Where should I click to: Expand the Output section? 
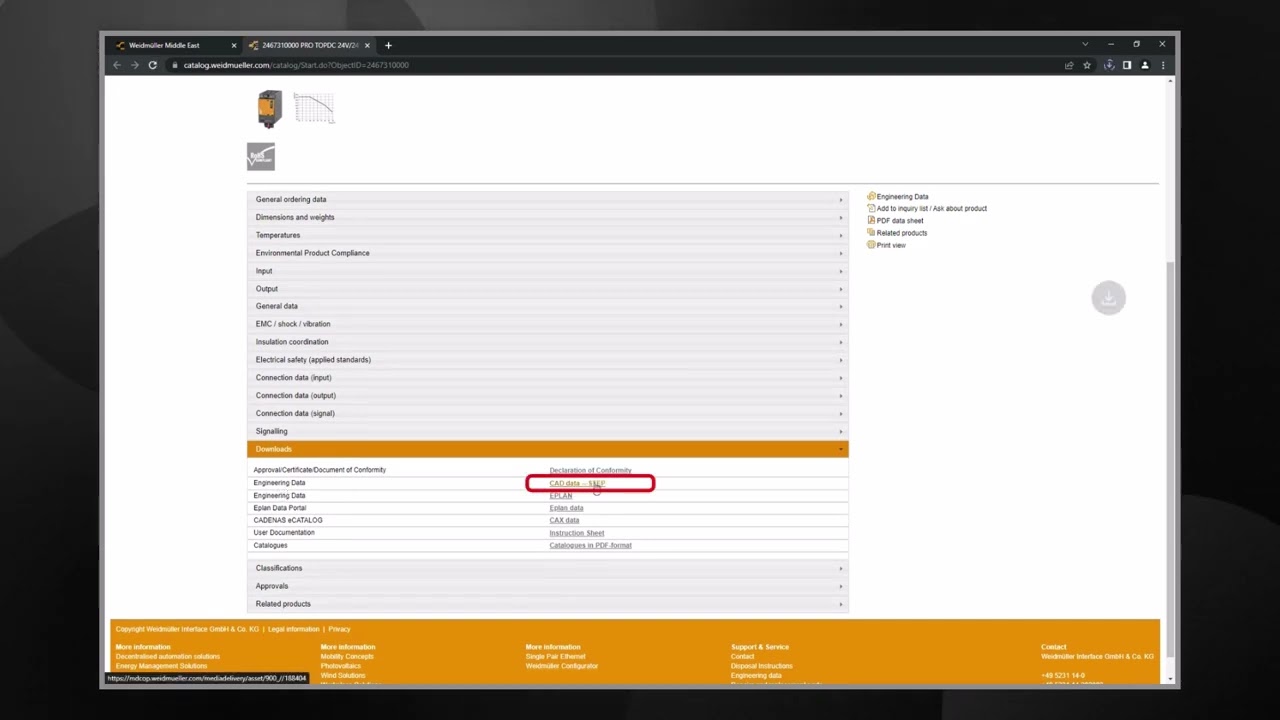(547, 288)
